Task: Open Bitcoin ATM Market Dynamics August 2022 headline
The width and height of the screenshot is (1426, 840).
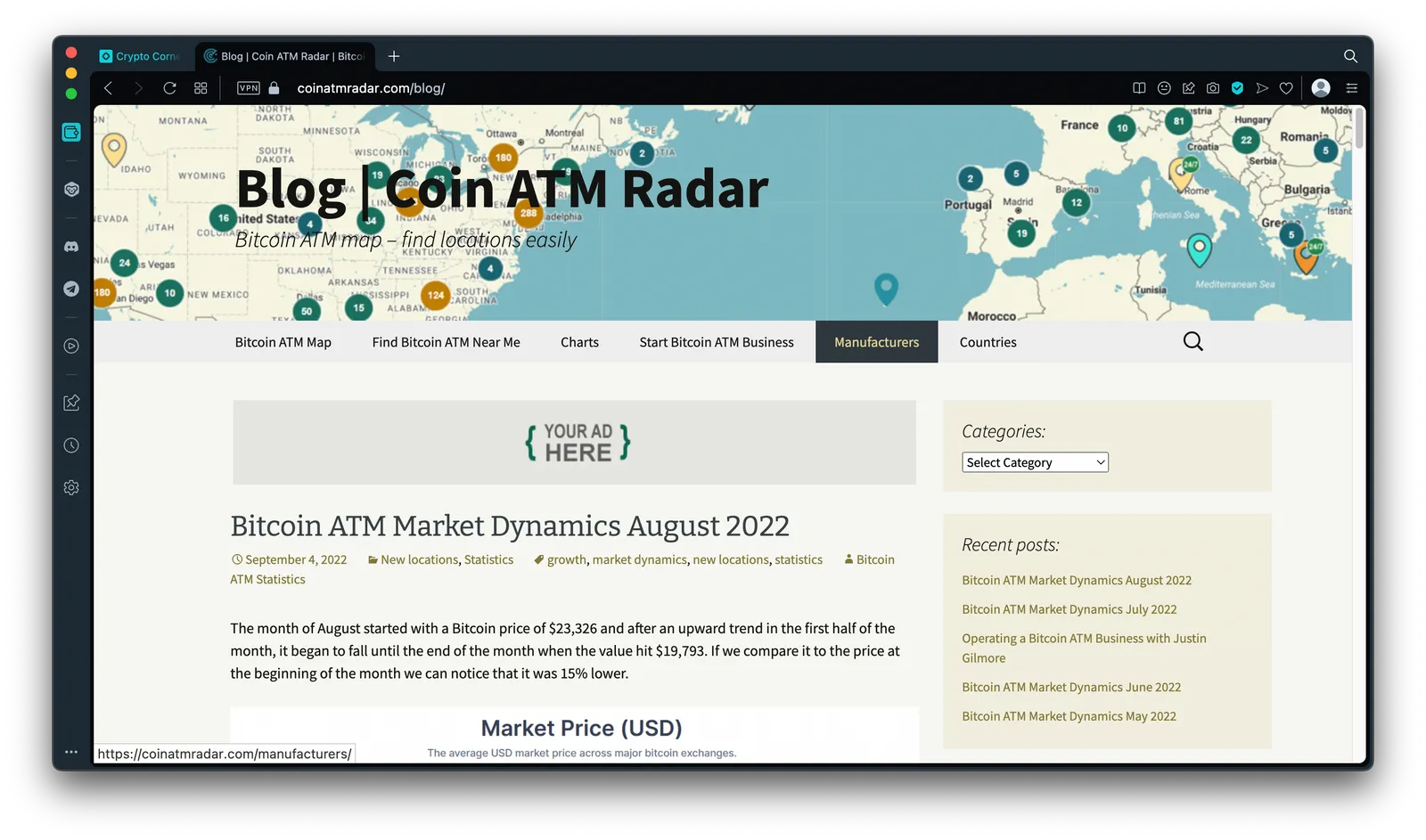Action: (510, 526)
